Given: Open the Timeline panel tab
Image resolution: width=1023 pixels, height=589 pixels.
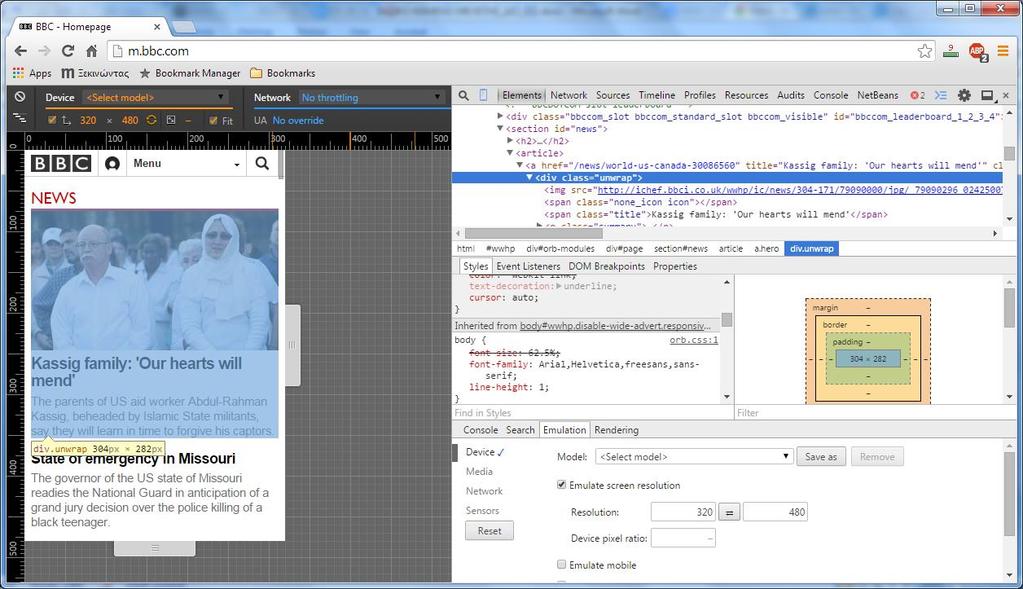Looking at the screenshot, I should point(656,95).
